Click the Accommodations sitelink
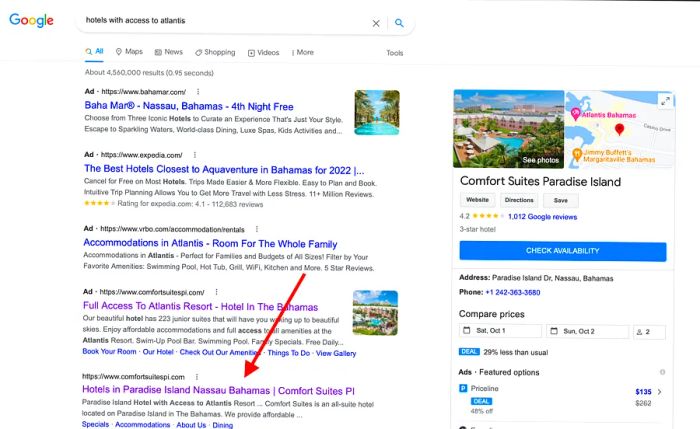The width and height of the screenshot is (700, 429). pyautogui.click(x=142, y=425)
